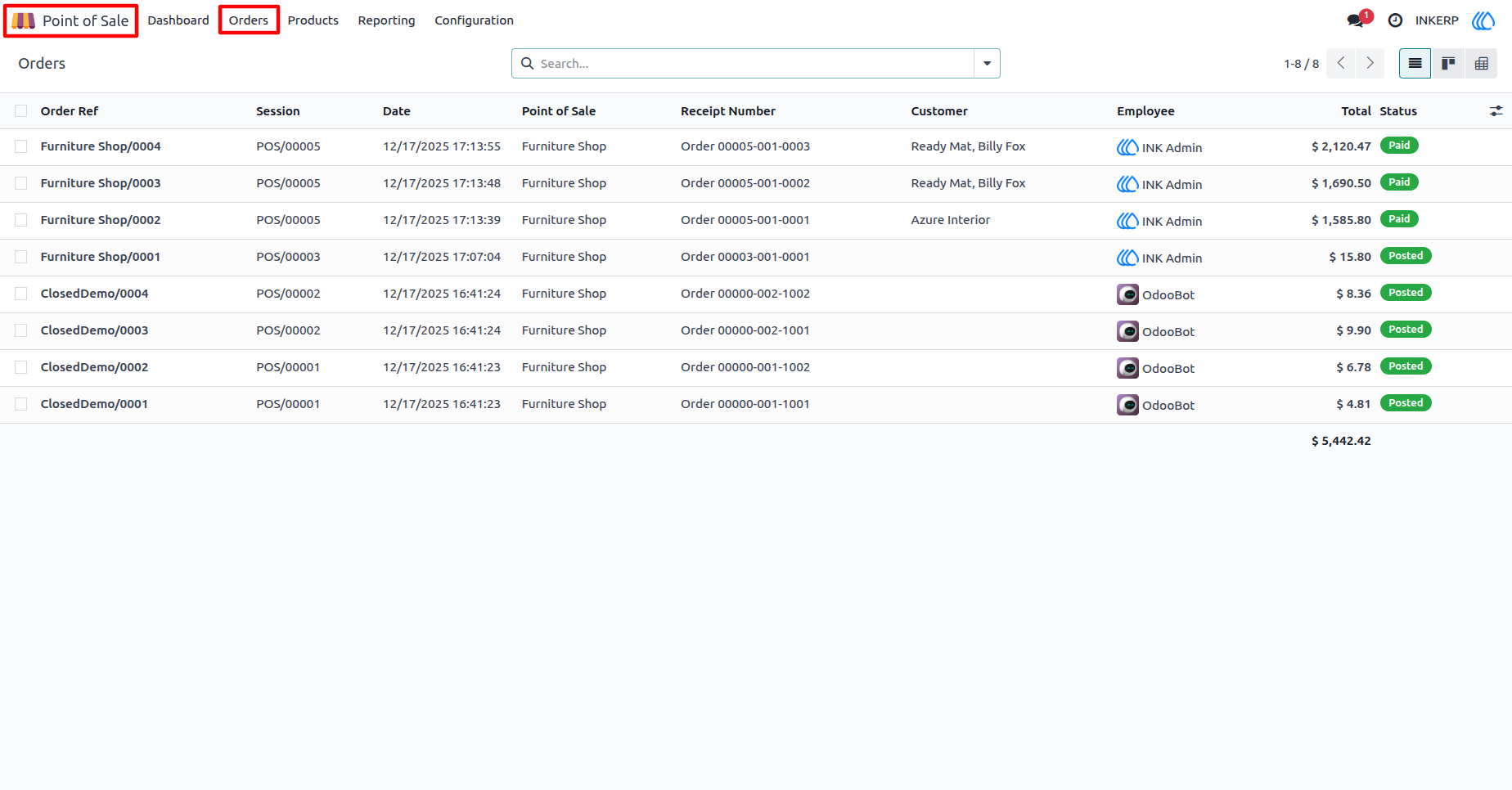
Task: Check the Furniture Shop/0002 row checkbox
Action: [21, 220]
